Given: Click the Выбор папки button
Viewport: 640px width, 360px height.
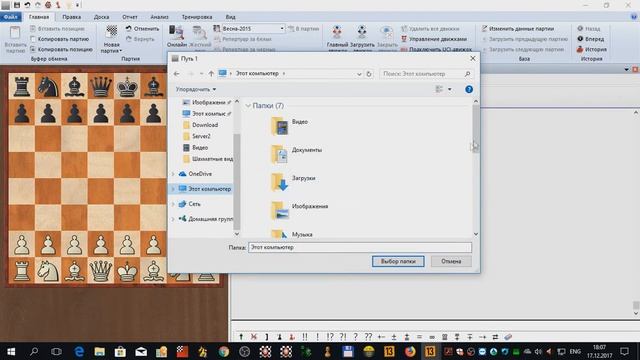Looking at the screenshot, I should [398, 261].
